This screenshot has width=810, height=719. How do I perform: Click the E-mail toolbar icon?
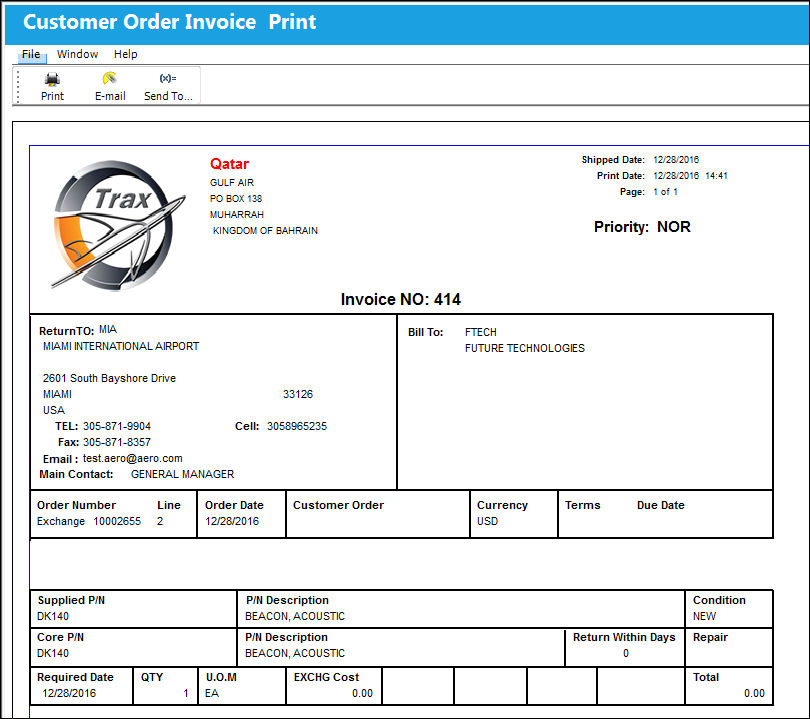[x=110, y=79]
